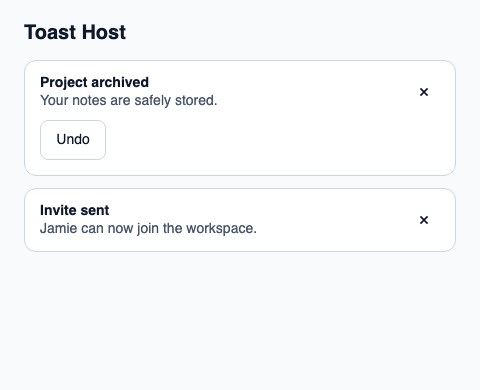Click 'Jamie can now join the workspace.' text

tap(148, 228)
